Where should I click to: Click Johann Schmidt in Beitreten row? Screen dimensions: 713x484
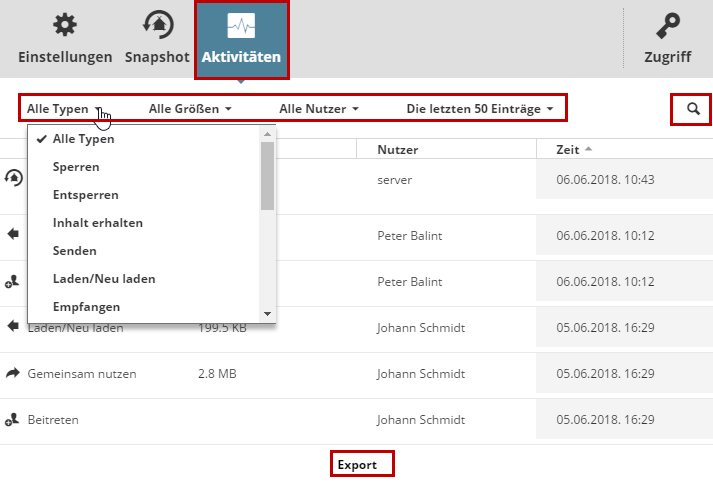click(x=421, y=419)
